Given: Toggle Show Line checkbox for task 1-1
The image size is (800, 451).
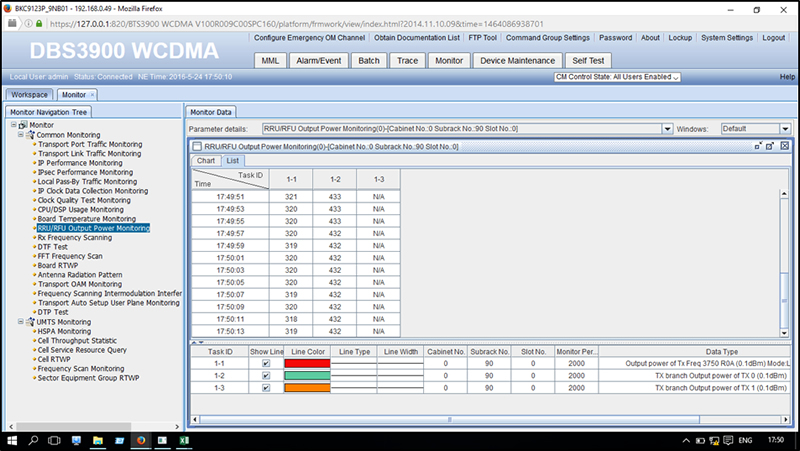Looking at the screenshot, I should tap(266, 363).
